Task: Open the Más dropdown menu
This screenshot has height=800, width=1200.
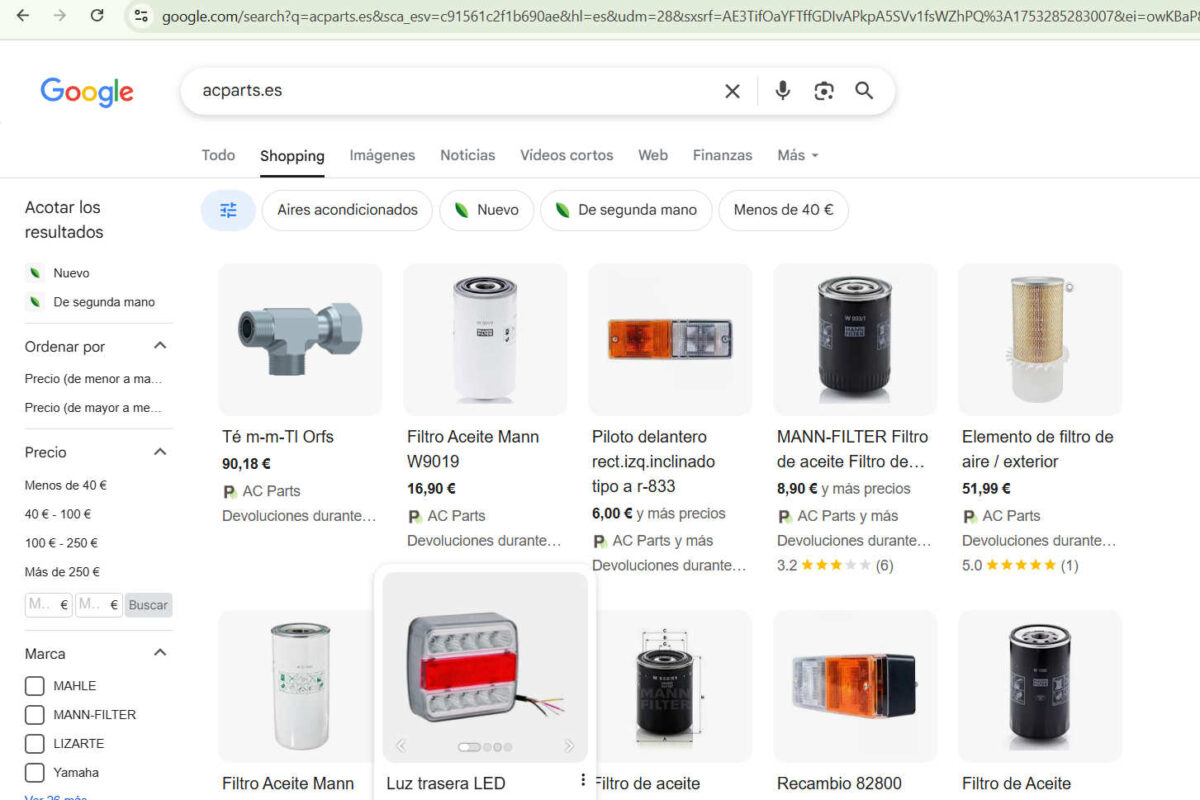Action: coord(797,155)
